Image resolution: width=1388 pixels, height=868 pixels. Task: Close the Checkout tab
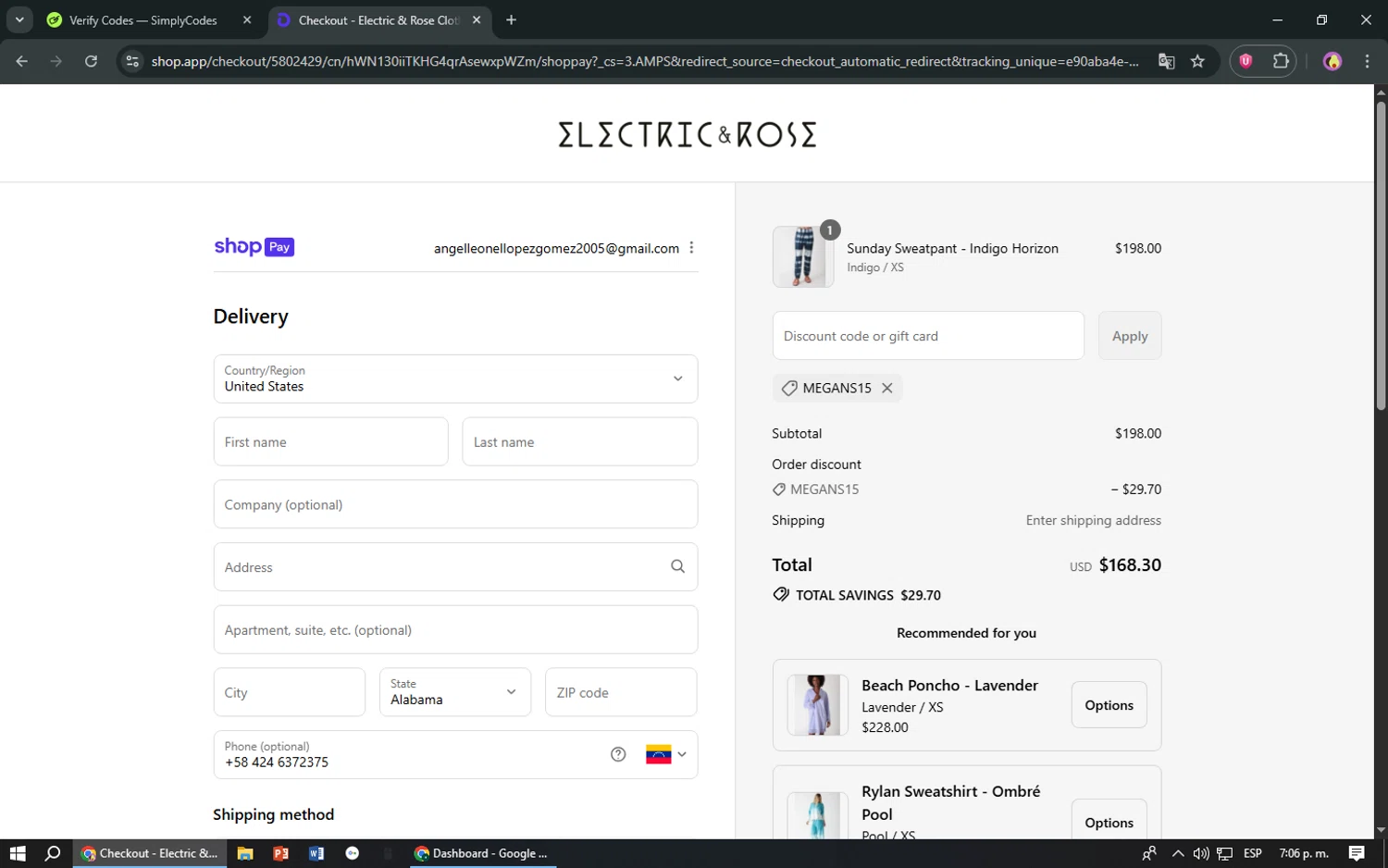pyautogui.click(x=477, y=19)
